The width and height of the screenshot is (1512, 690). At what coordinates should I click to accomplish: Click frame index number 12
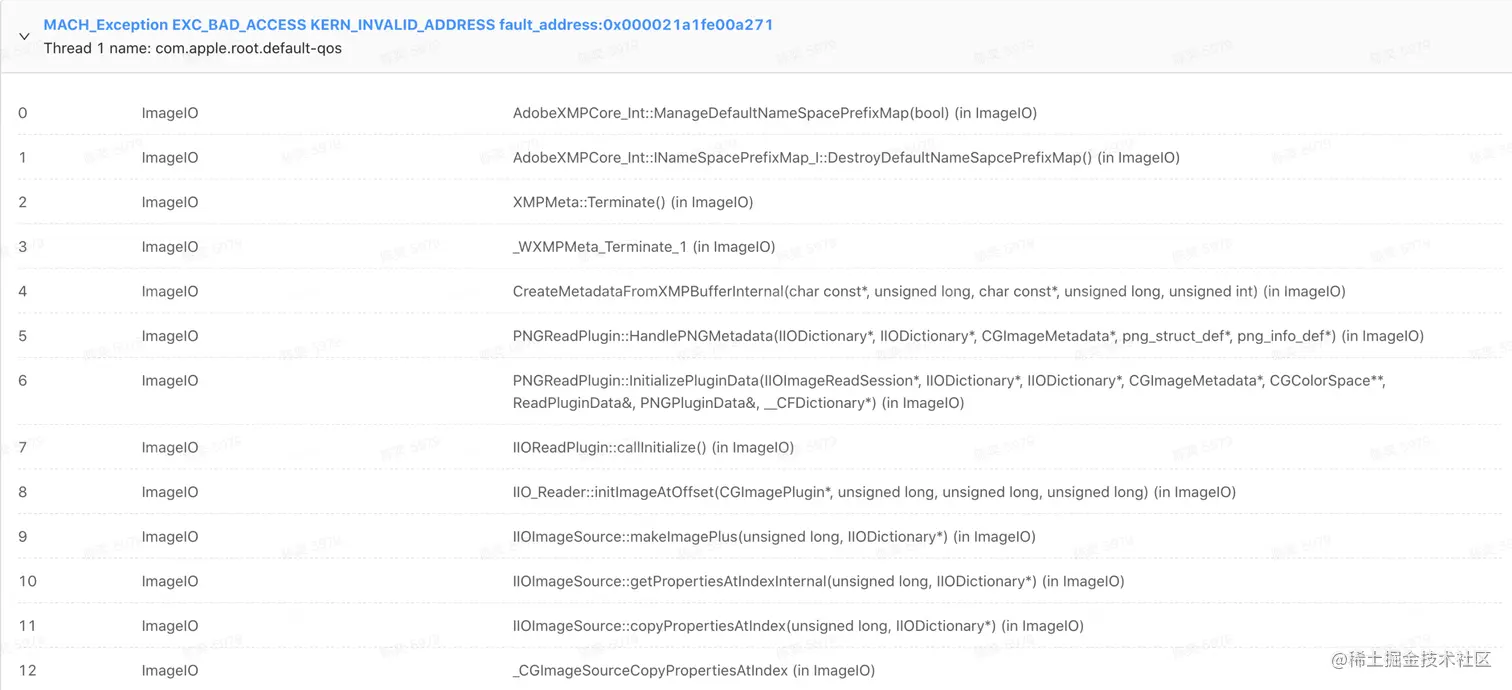click(x=27, y=670)
